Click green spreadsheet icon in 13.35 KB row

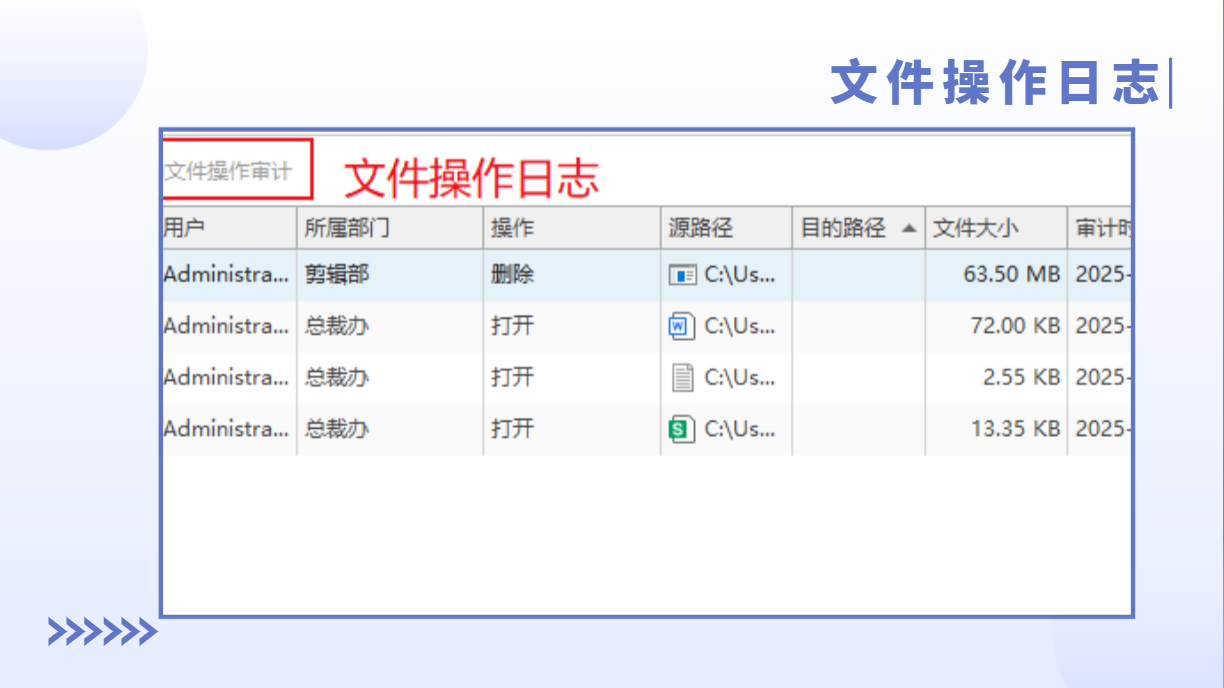tap(682, 429)
